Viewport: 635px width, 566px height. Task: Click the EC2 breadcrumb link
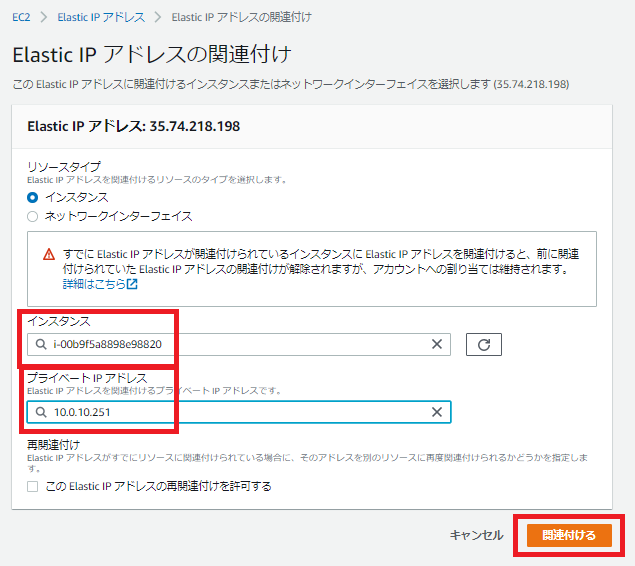tap(23, 17)
